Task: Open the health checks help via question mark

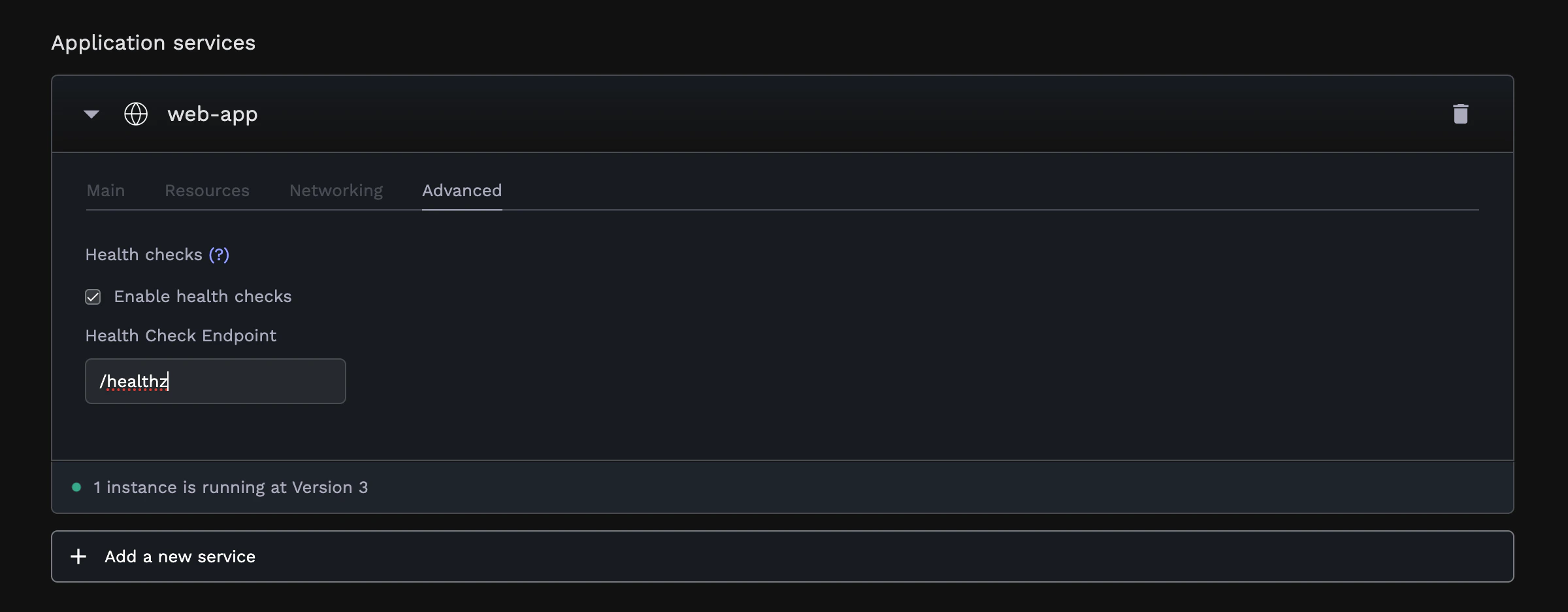Action: [x=218, y=255]
